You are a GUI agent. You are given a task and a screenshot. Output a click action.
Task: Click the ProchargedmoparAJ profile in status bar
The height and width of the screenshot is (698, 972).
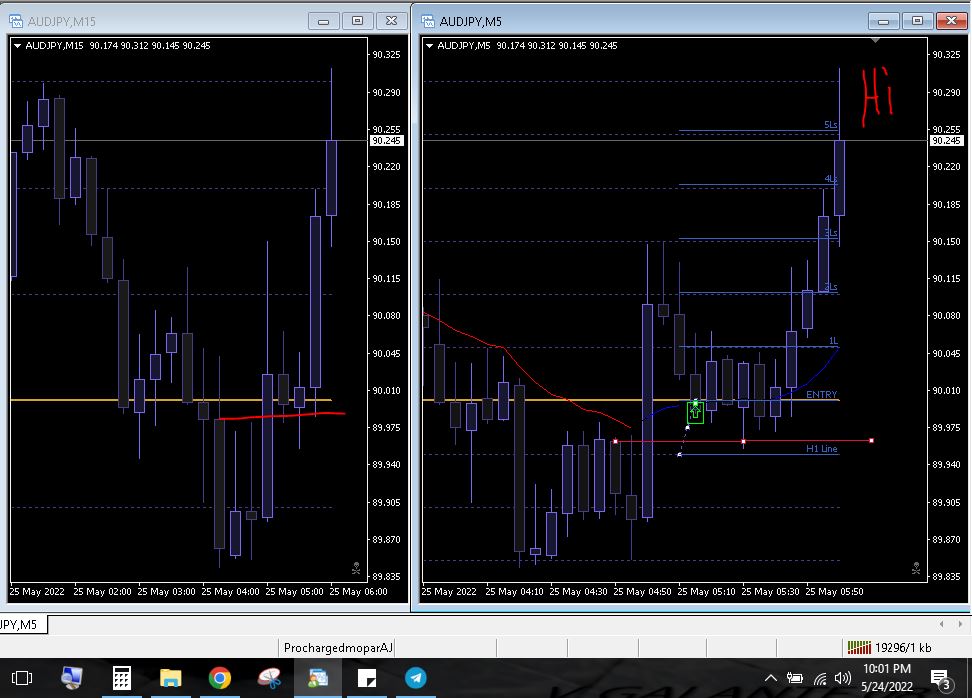pyautogui.click(x=337, y=648)
